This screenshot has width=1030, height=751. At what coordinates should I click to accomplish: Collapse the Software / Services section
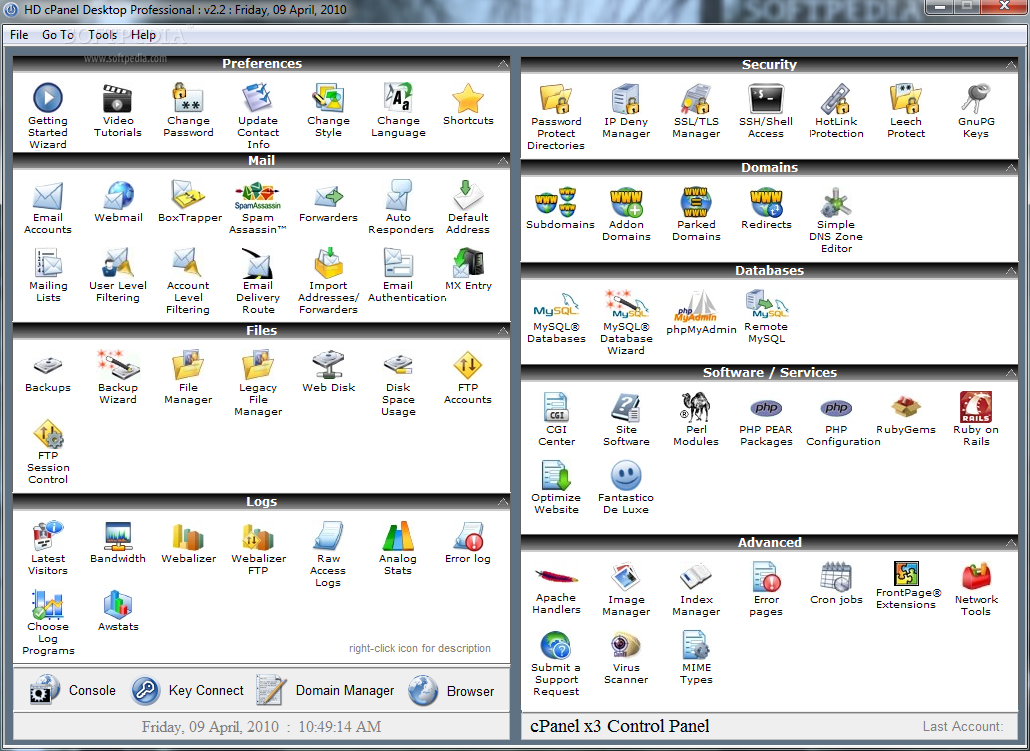coord(1010,373)
